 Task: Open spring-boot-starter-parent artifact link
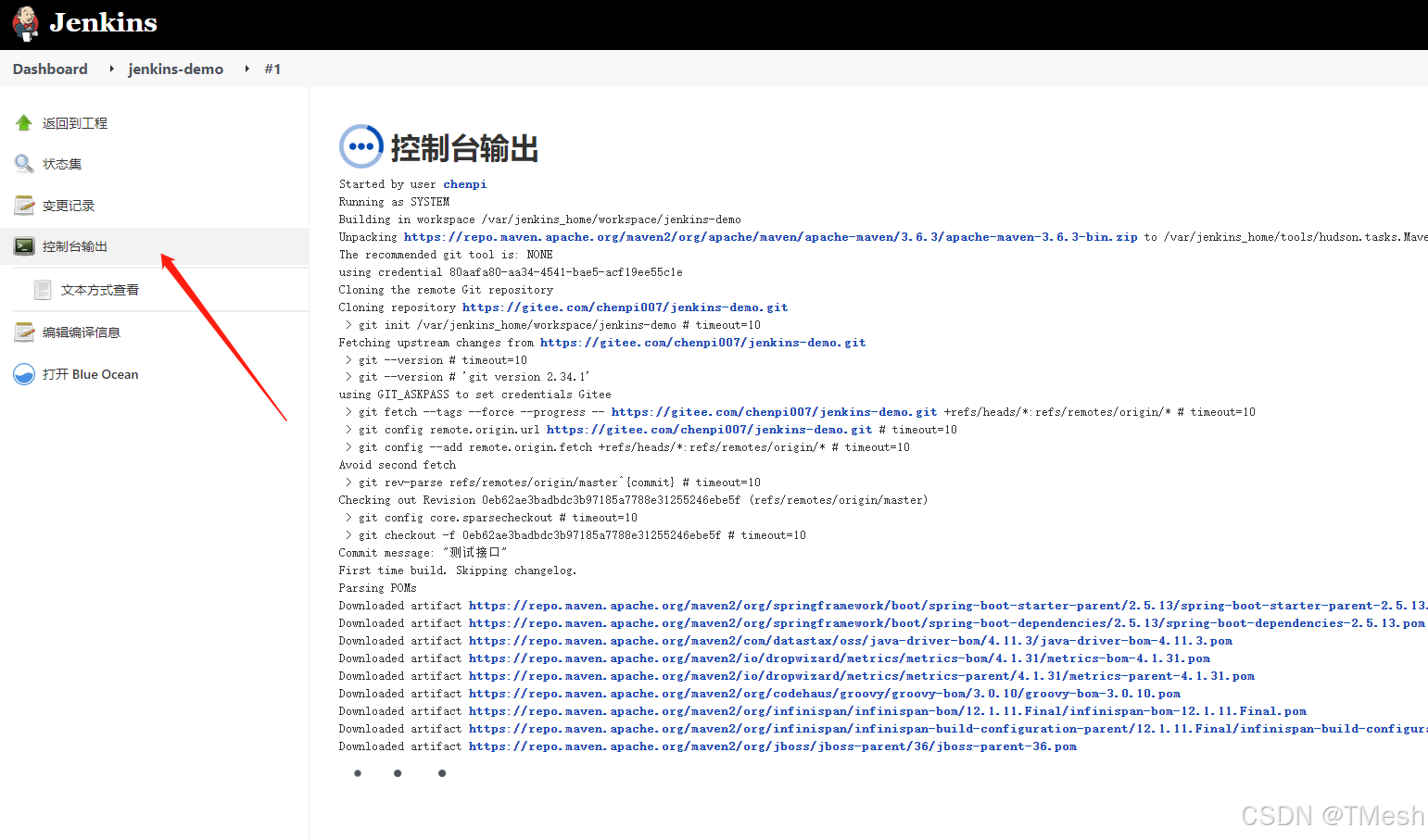[948, 606]
